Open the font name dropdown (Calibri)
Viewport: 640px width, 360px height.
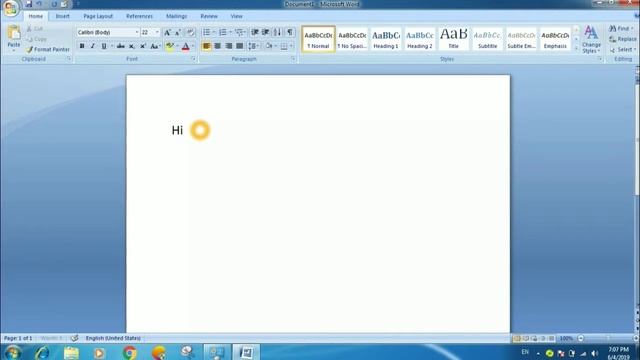pos(137,32)
